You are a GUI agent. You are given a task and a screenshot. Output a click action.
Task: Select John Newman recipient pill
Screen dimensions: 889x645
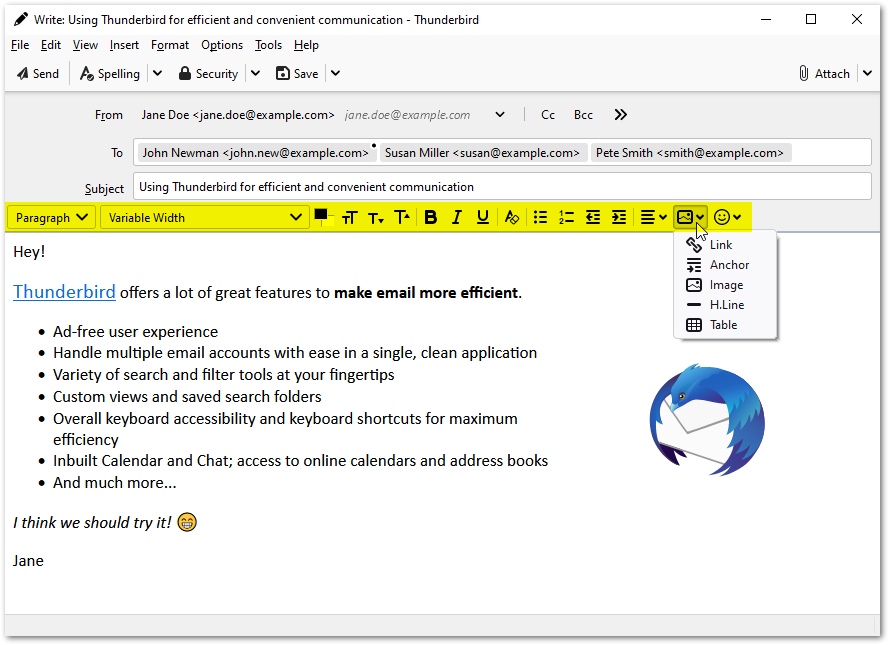point(256,153)
